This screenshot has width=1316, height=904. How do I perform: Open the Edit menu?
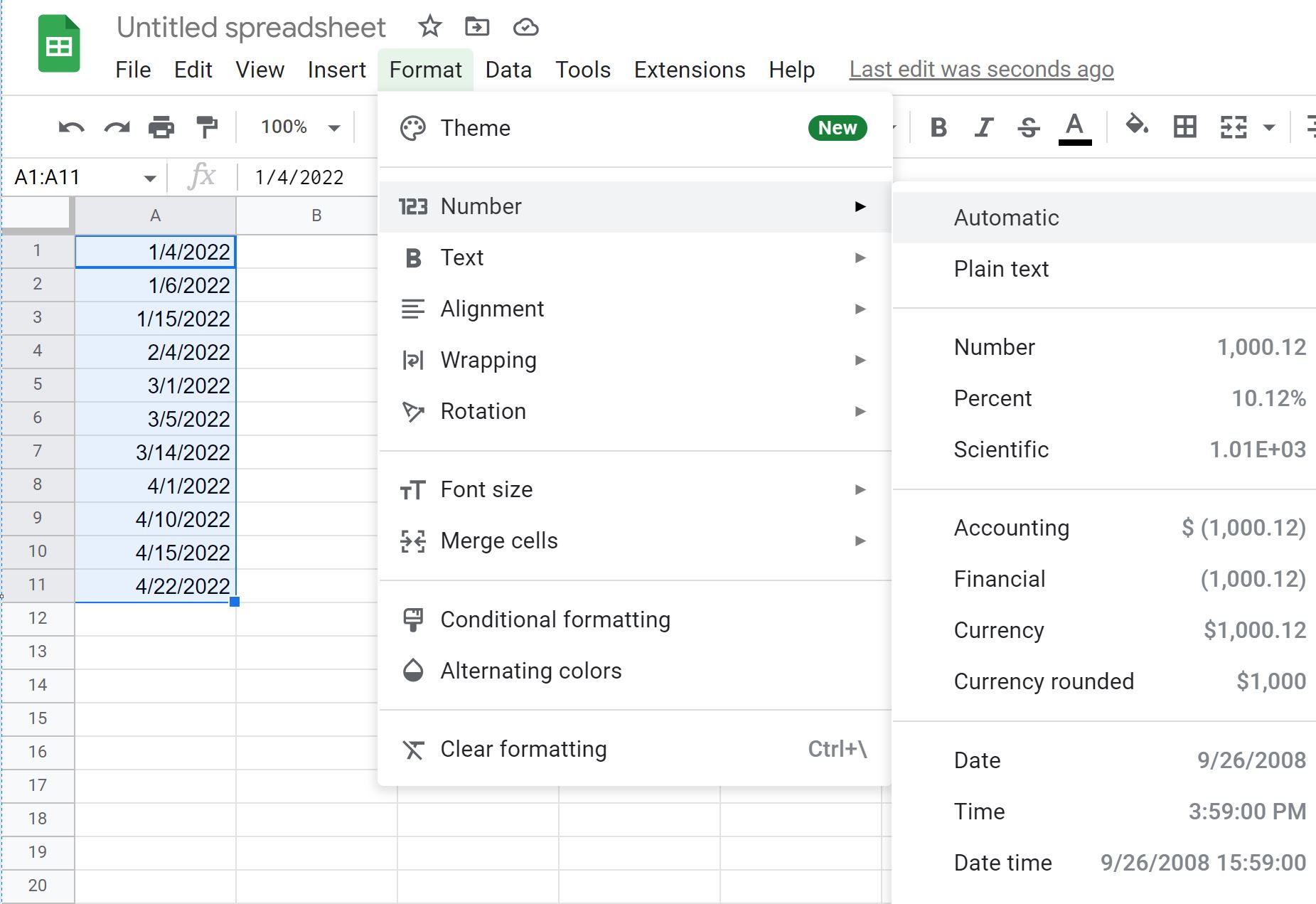pyautogui.click(x=193, y=70)
